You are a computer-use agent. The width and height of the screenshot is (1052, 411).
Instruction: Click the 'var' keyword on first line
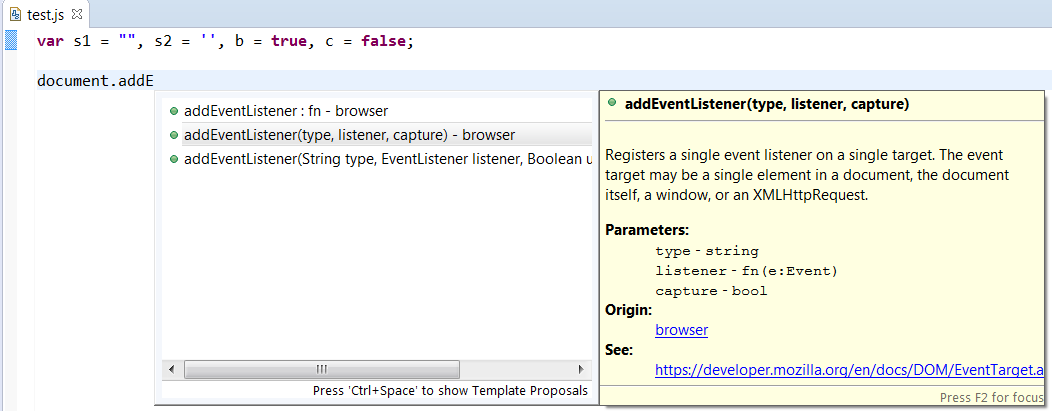coord(50,41)
